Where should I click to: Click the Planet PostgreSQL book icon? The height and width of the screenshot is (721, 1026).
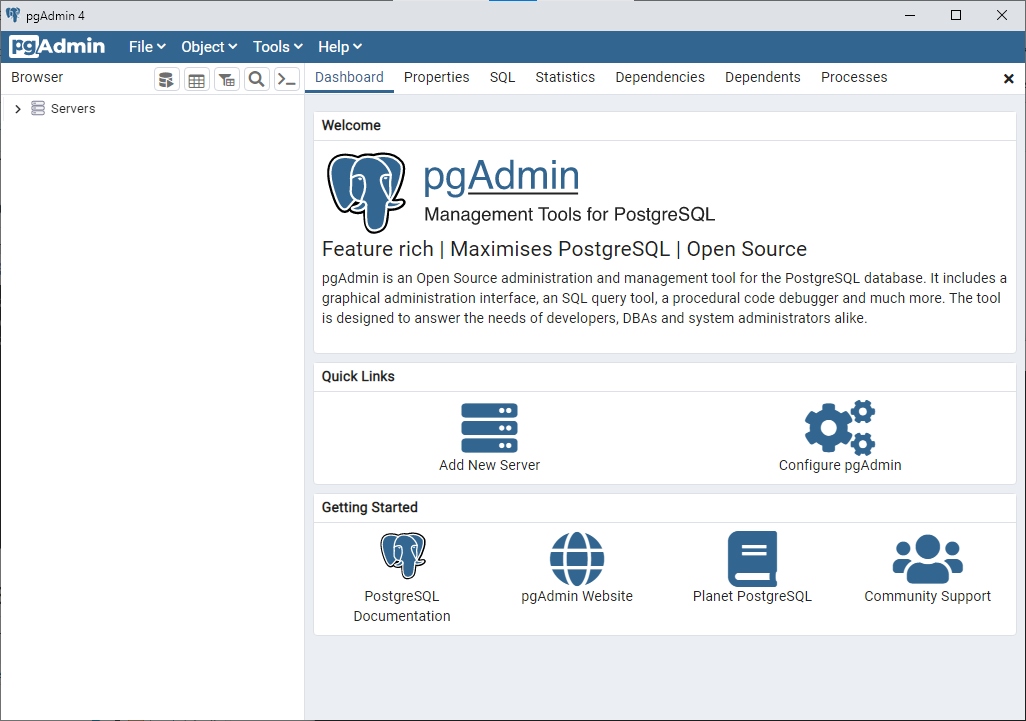(752, 559)
